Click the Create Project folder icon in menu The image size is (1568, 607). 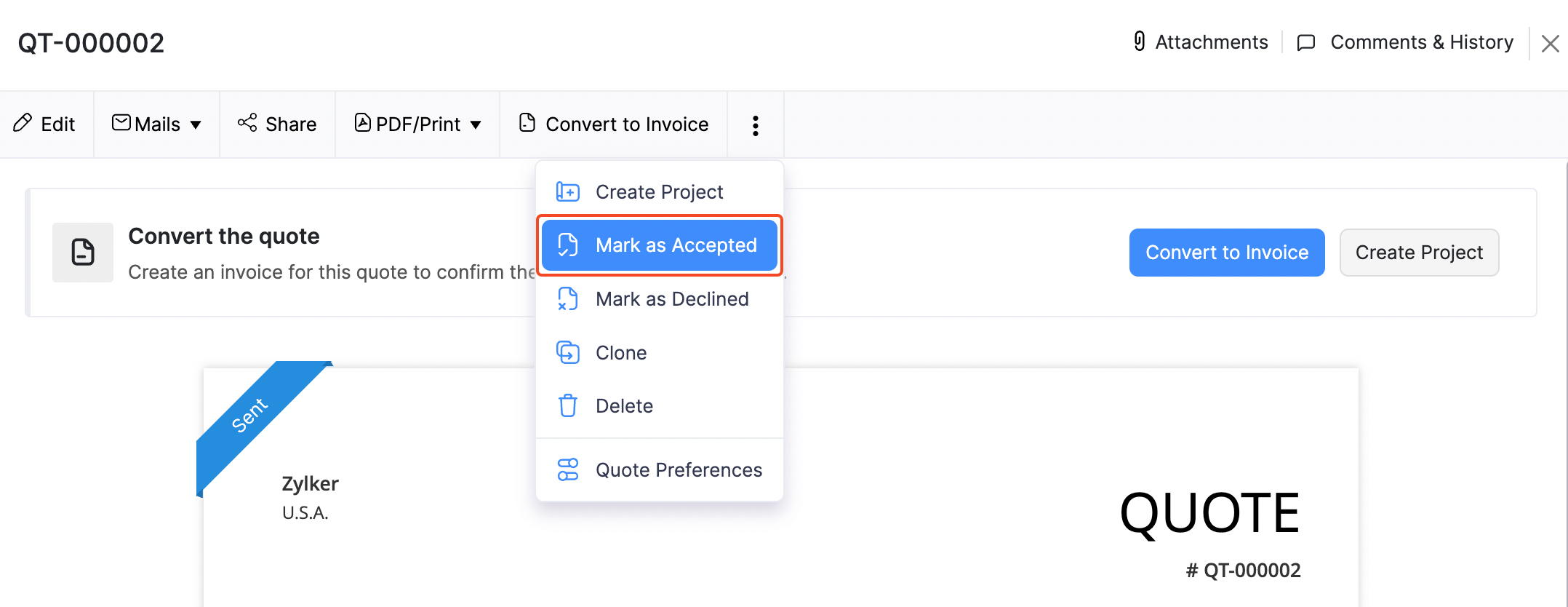click(x=567, y=192)
